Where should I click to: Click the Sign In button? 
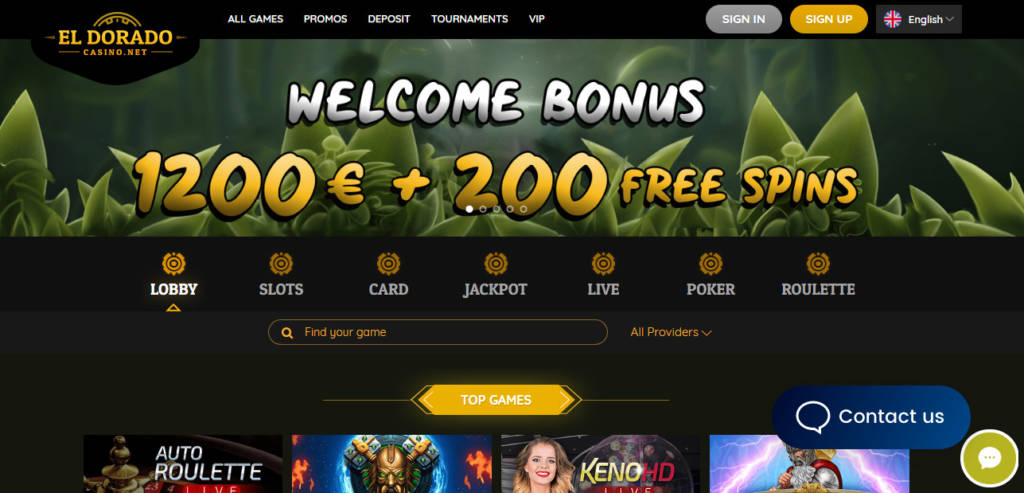click(x=743, y=20)
